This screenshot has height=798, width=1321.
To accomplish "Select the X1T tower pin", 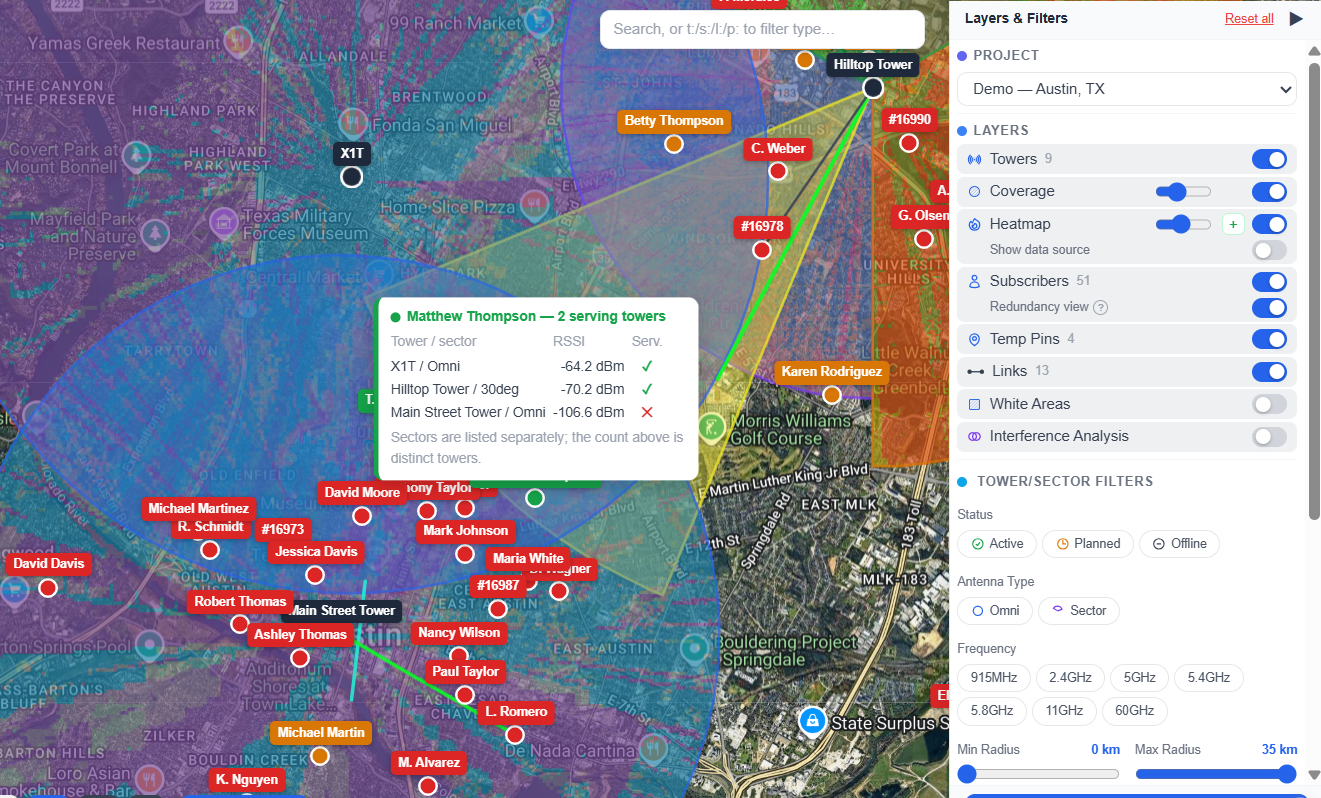I will tap(351, 177).
